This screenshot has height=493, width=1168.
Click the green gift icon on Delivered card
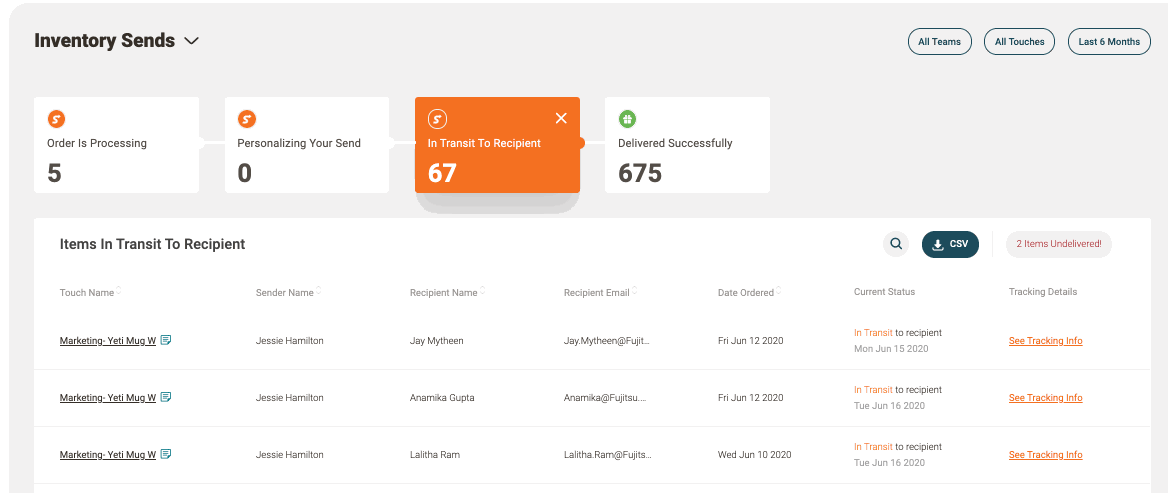click(x=627, y=119)
